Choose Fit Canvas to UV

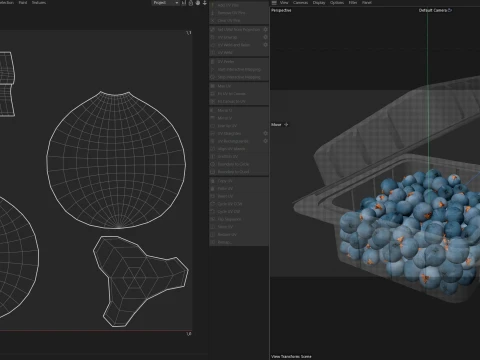[239, 101]
